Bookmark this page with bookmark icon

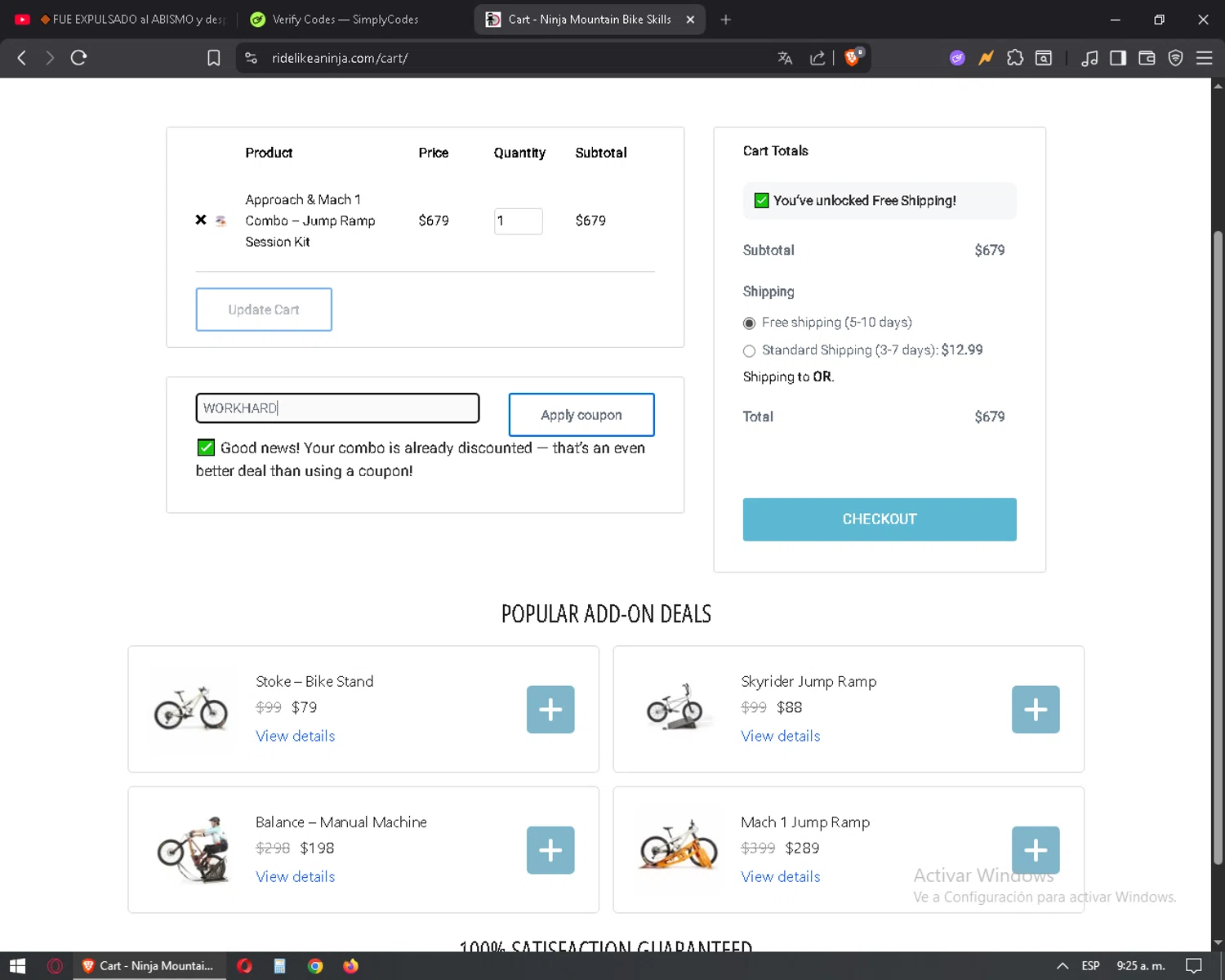pos(214,58)
